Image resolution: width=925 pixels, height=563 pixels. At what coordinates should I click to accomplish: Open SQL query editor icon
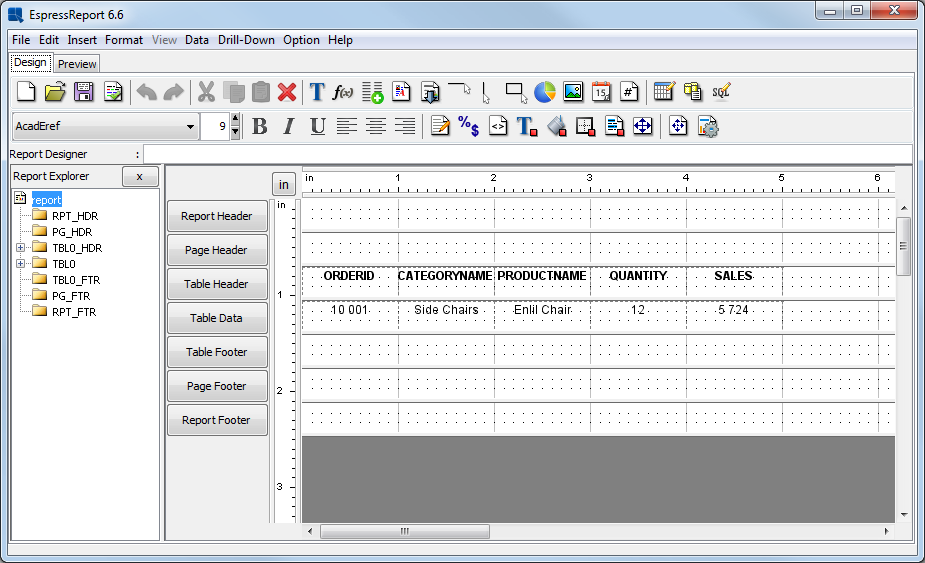tap(721, 92)
